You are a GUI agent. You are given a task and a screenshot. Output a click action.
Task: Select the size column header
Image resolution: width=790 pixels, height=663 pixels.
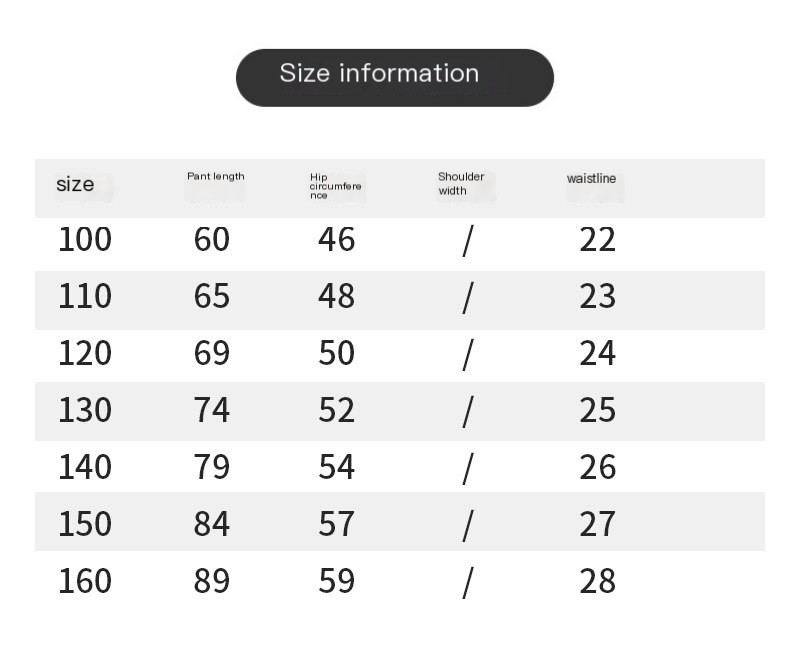[75, 184]
